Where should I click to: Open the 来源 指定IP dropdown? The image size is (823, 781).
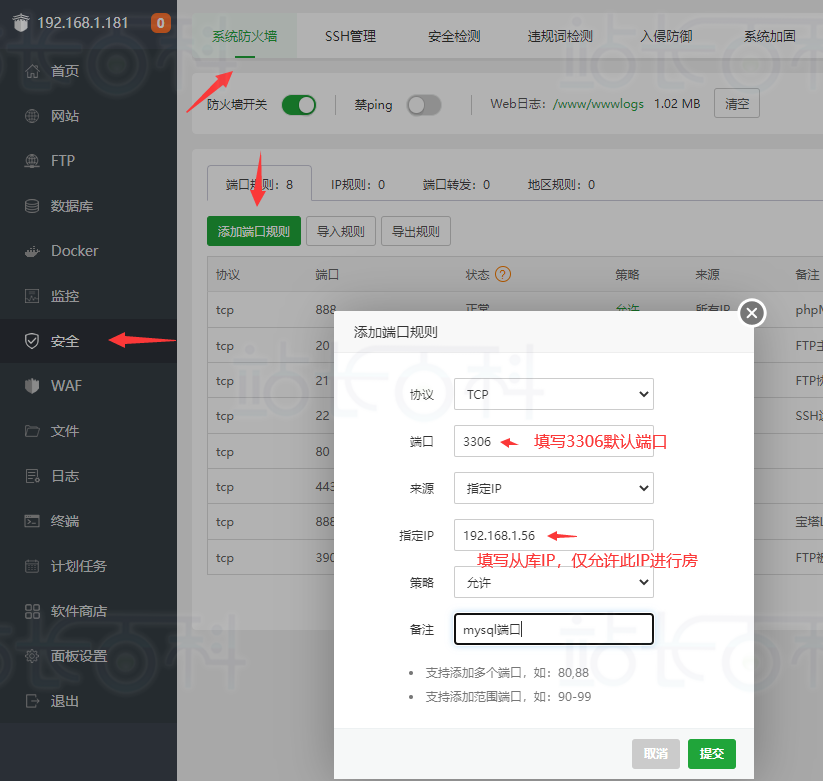click(553, 488)
